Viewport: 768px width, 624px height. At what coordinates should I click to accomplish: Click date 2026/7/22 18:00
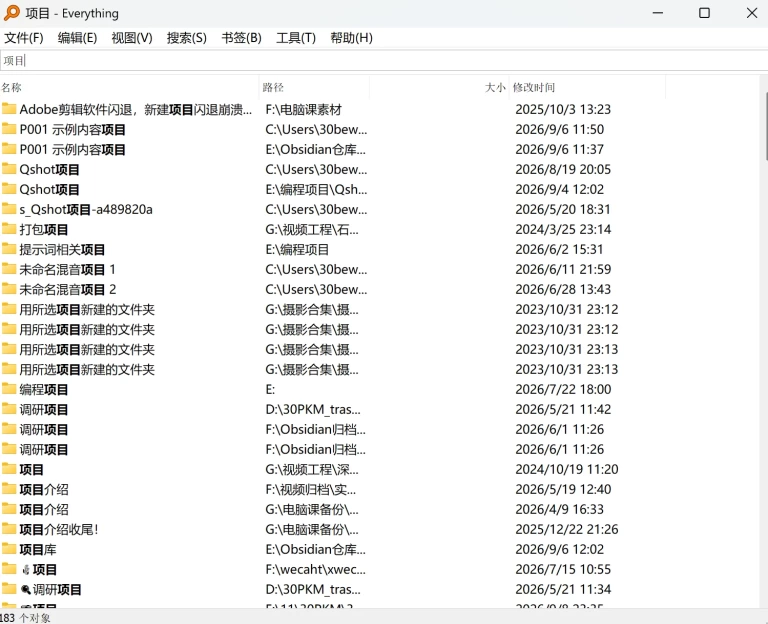coord(563,389)
